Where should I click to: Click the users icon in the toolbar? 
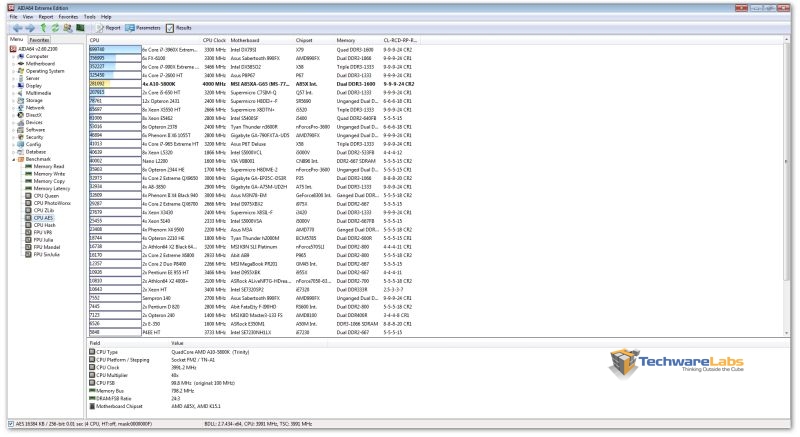click(x=68, y=28)
